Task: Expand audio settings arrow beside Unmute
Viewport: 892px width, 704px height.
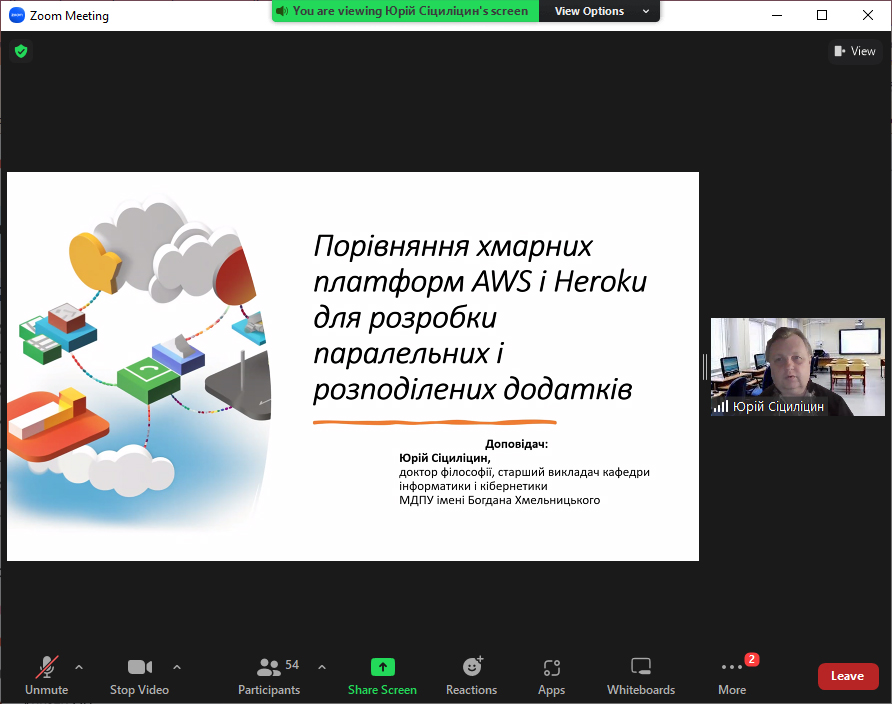Action: pos(79,667)
